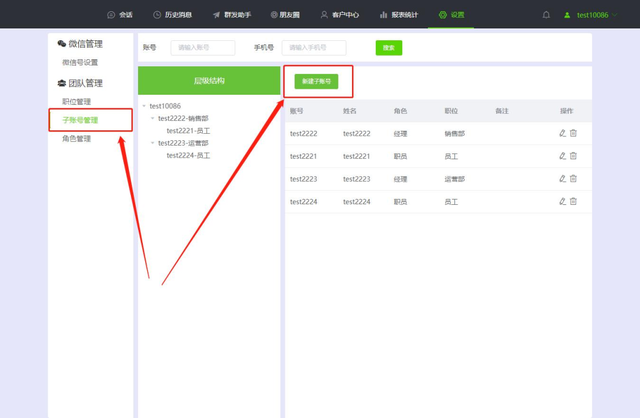Switch to 朋友圈 in the top navigation
Image resolution: width=640 pixels, height=418 pixels.
285,15
